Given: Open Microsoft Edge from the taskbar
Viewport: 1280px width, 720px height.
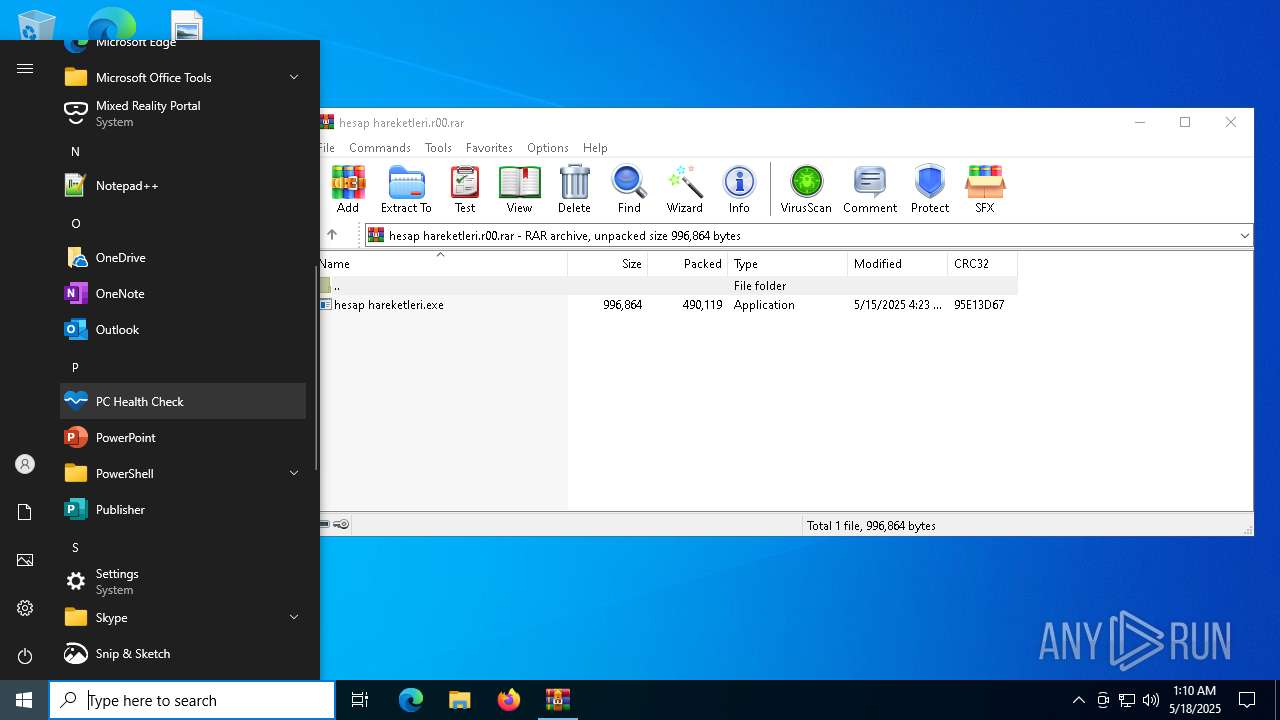Looking at the screenshot, I should click(x=411, y=700).
